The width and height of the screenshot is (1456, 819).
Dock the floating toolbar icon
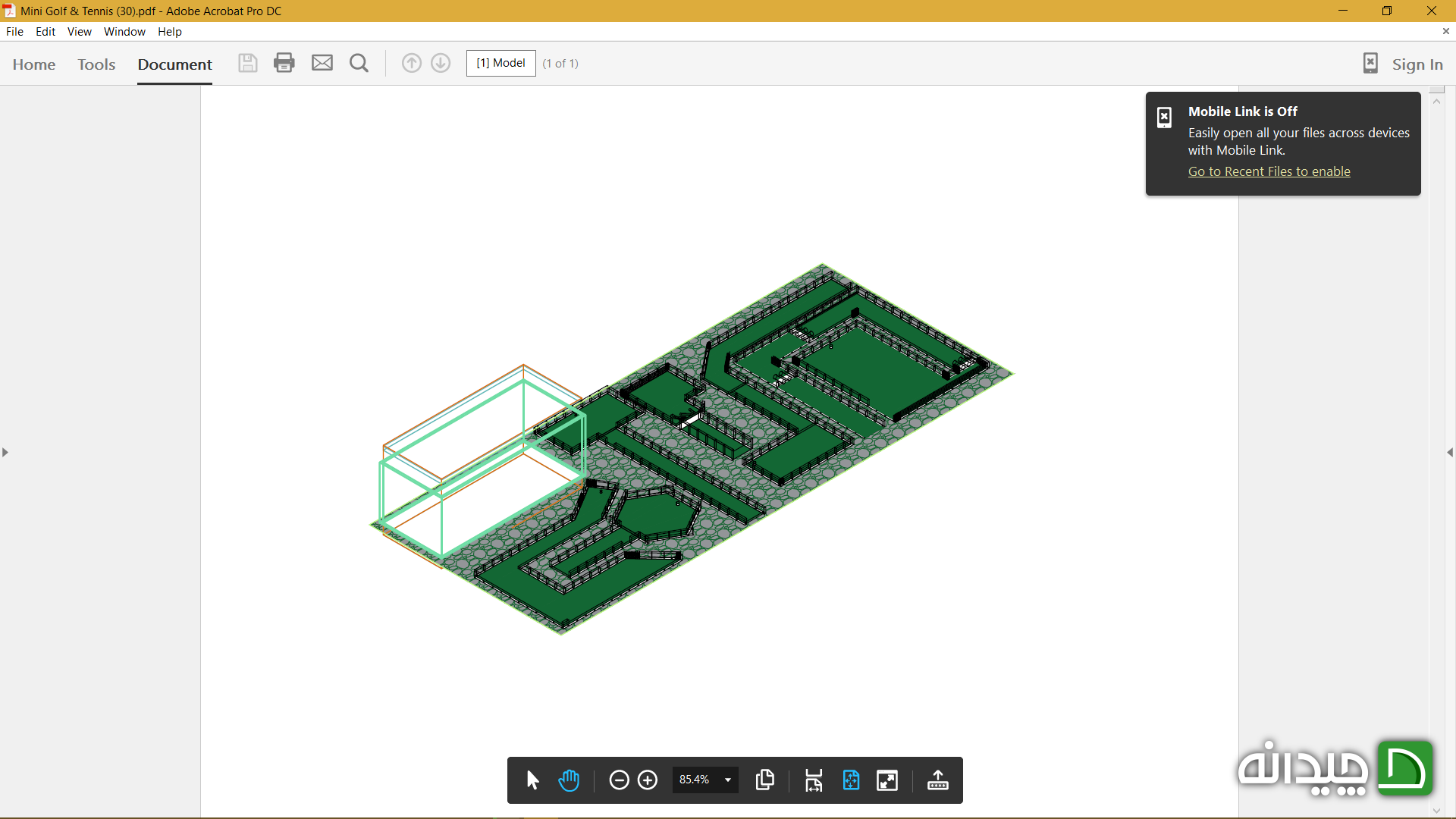tap(938, 780)
